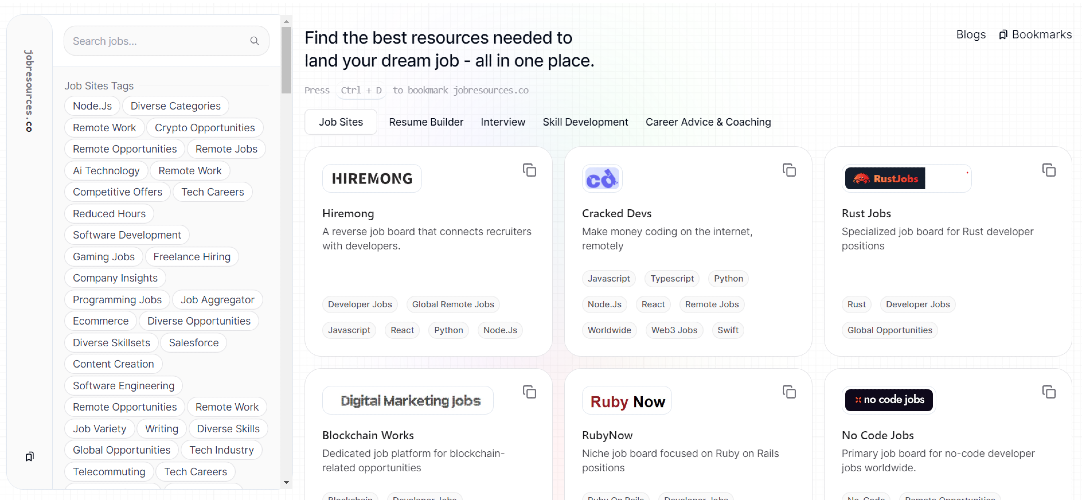Screen dimensions: 1082x500
Task: Copy the Hiremong card link icon
Action: click(x=529, y=170)
